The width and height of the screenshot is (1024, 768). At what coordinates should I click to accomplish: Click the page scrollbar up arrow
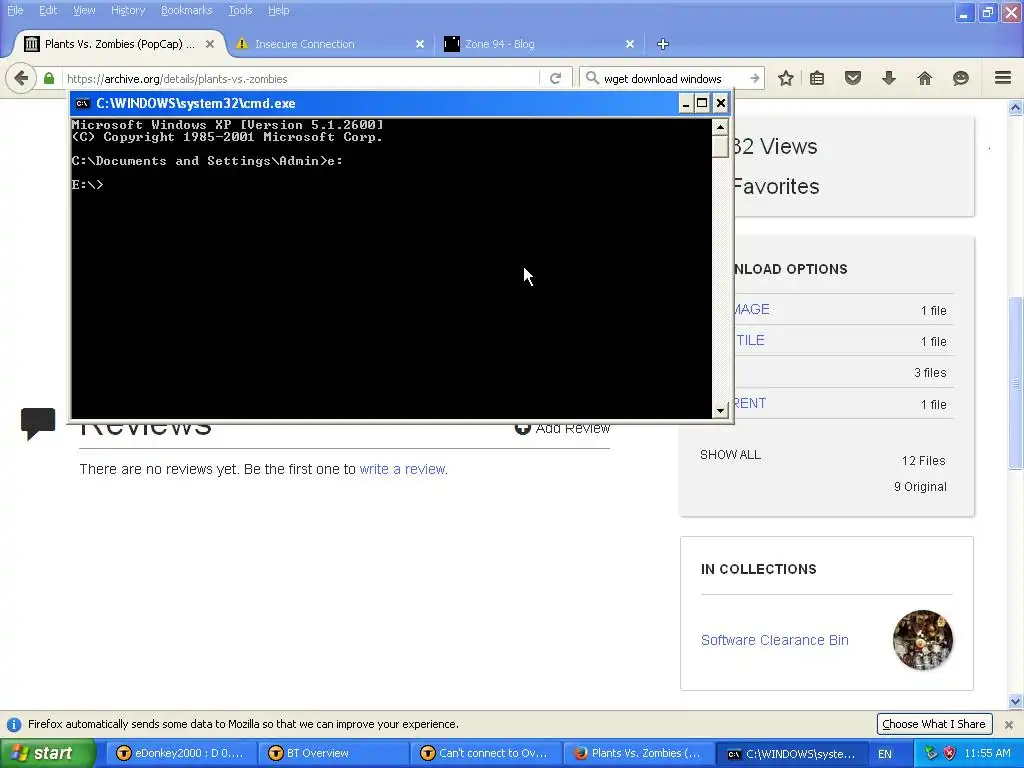click(x=1016, y=107)
